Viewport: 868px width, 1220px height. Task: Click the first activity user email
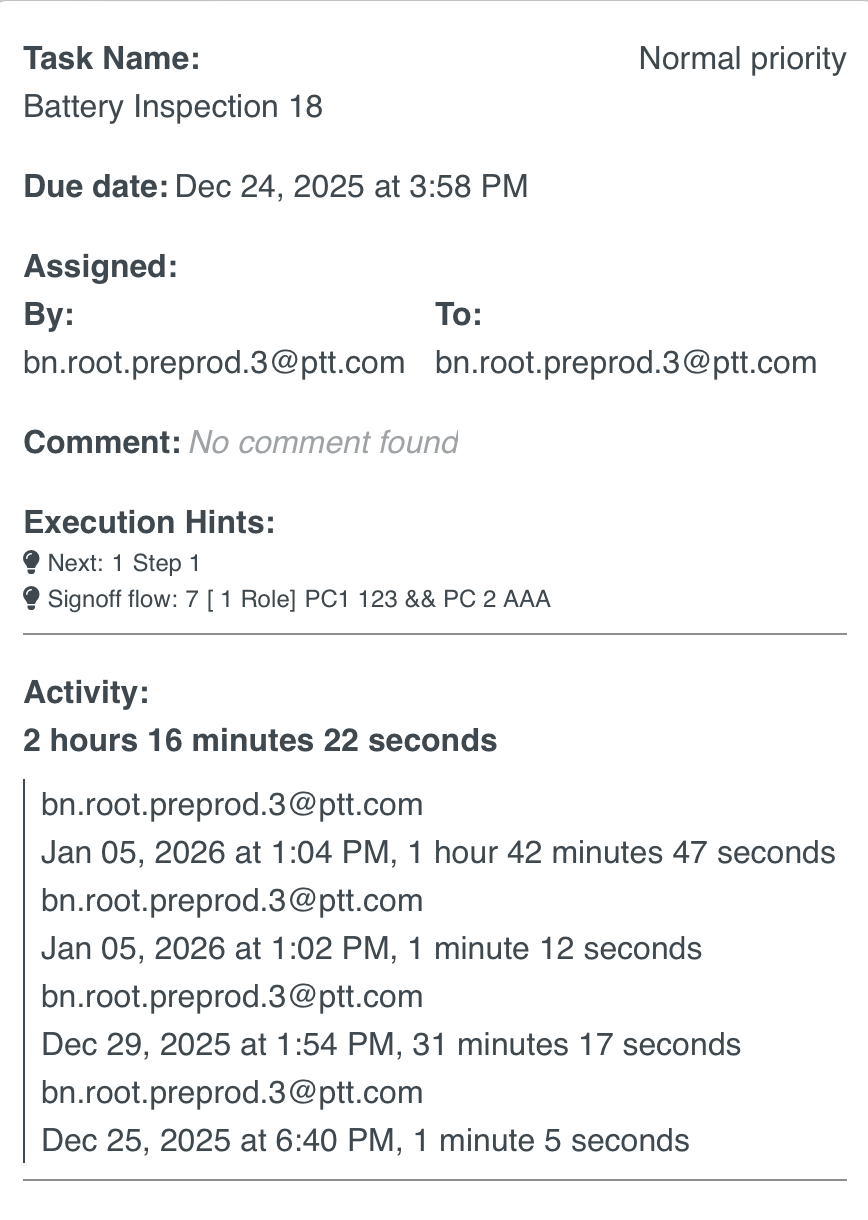(x=232, y=805)
